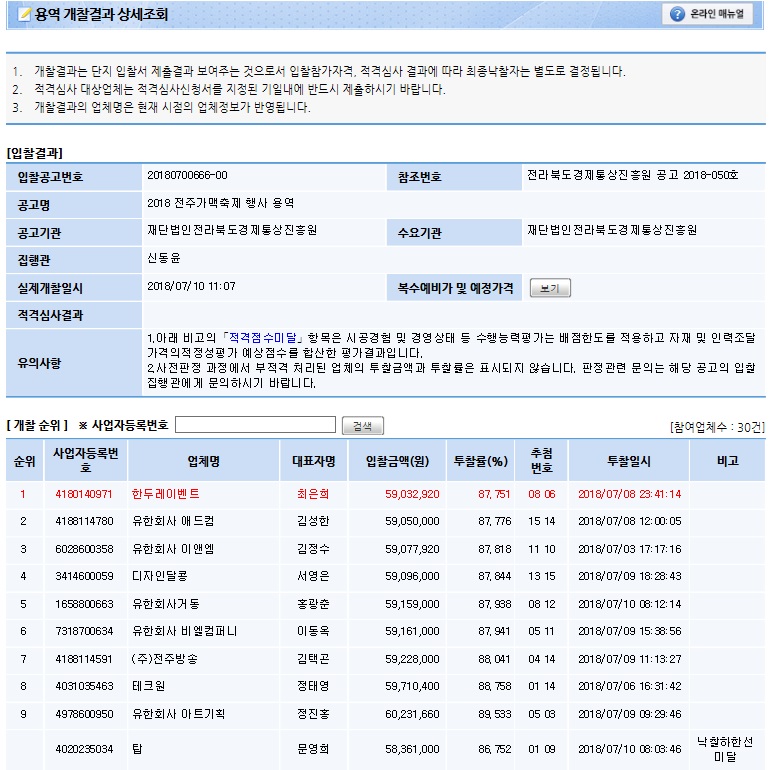Click the 검색 button next to registration field
This screenshot has width=772, height=770.
pos(362,426)
